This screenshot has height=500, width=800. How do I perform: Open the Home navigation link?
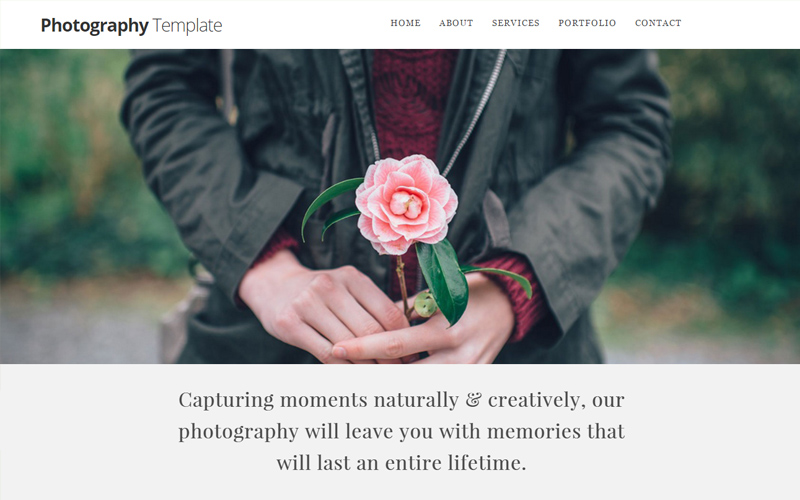pyautogui.click(x=405, y=23)
